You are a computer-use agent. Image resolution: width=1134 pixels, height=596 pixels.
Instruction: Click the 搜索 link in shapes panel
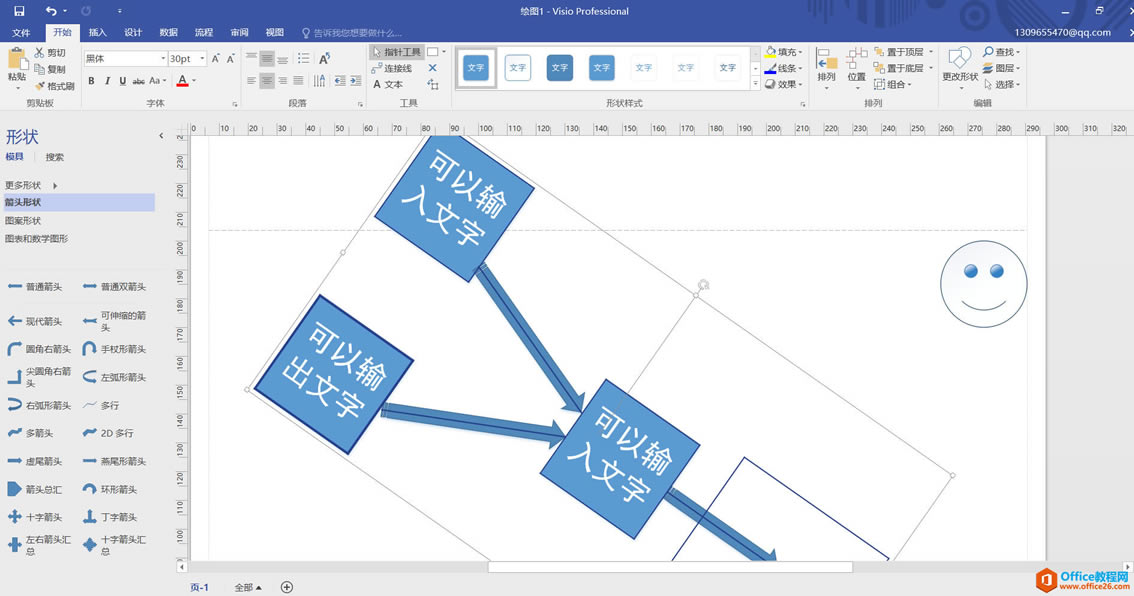[54, 157]
